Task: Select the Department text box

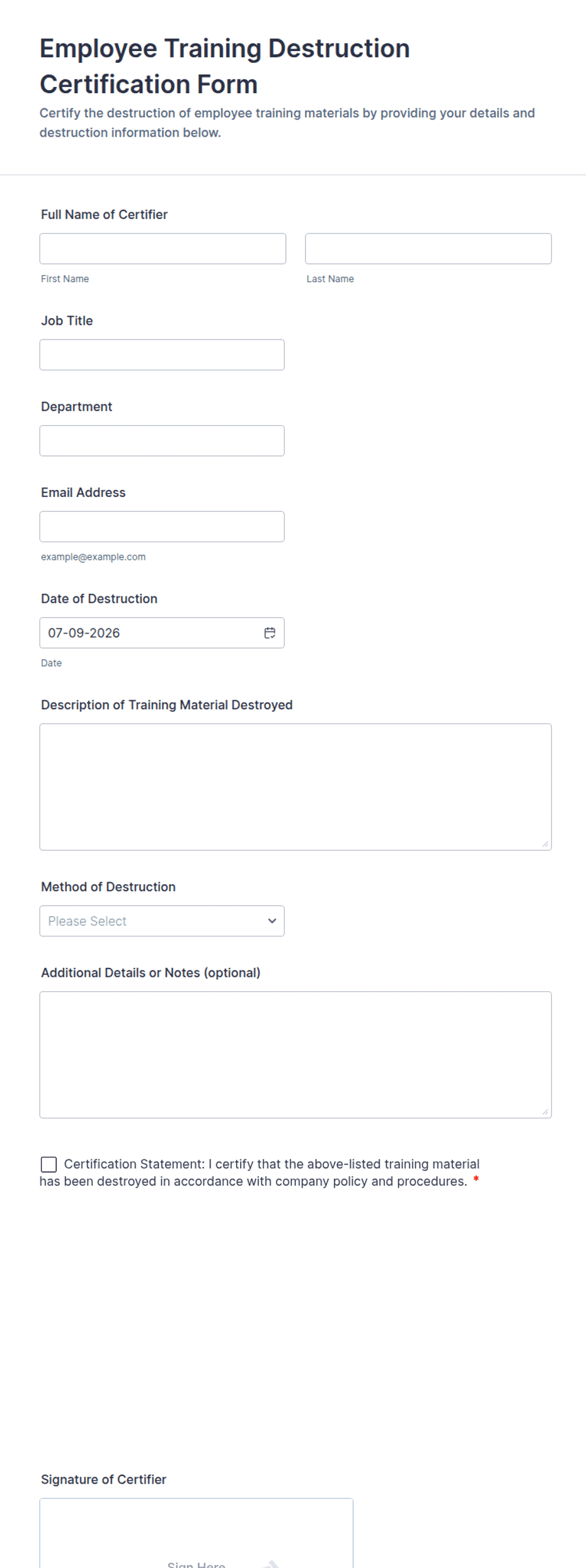Action: [x=162, y=441]
